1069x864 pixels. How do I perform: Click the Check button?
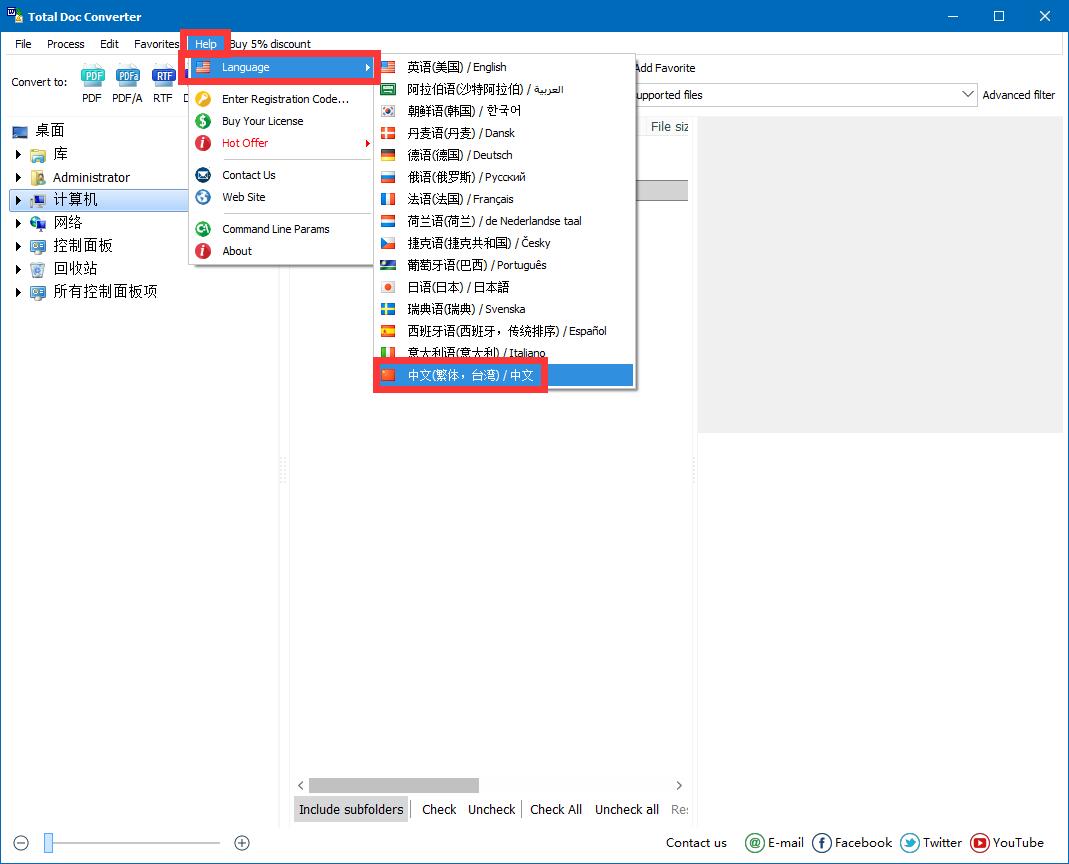[x=439, y=809]
